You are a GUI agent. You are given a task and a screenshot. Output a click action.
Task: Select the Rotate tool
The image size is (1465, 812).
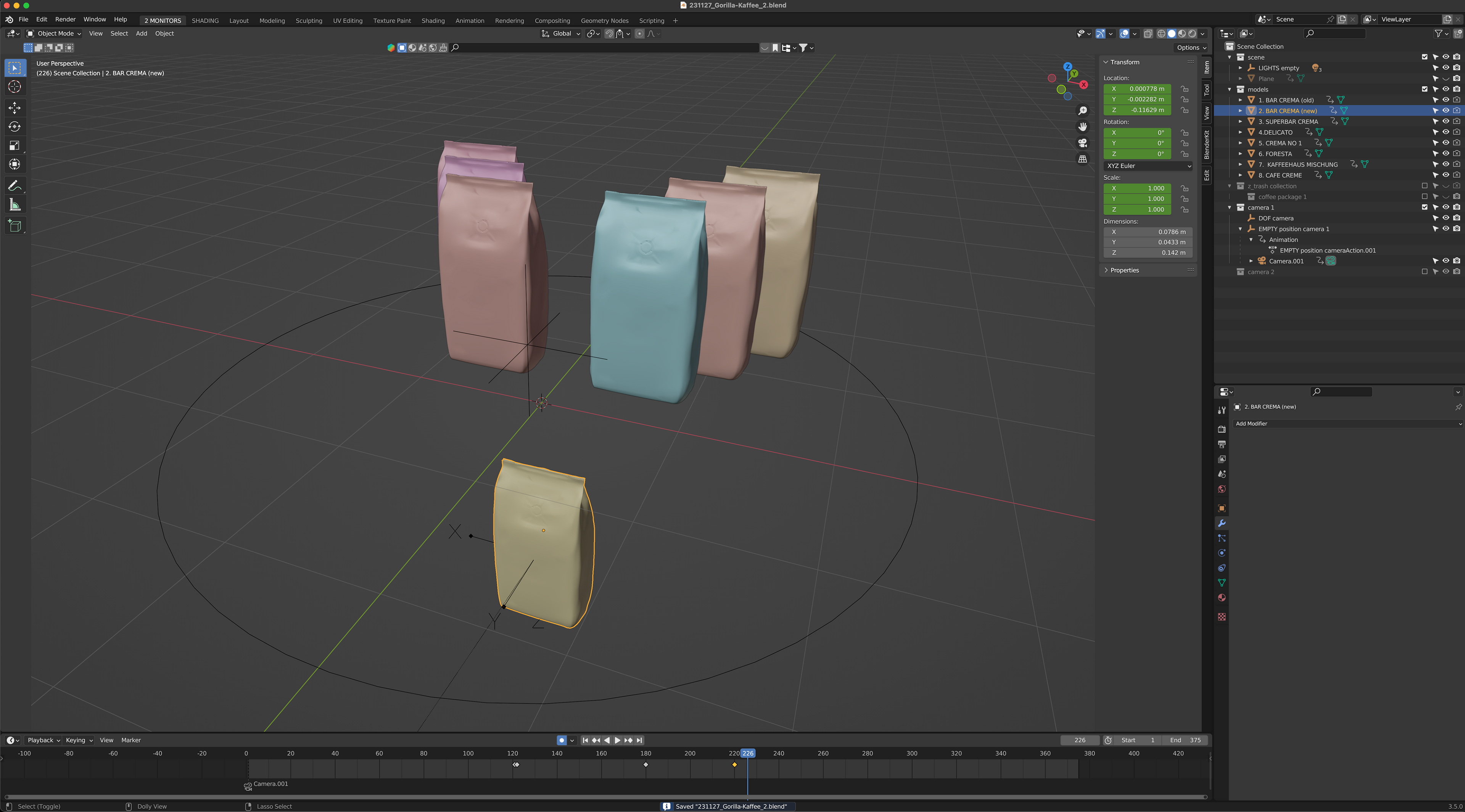[x=15, y=126]
